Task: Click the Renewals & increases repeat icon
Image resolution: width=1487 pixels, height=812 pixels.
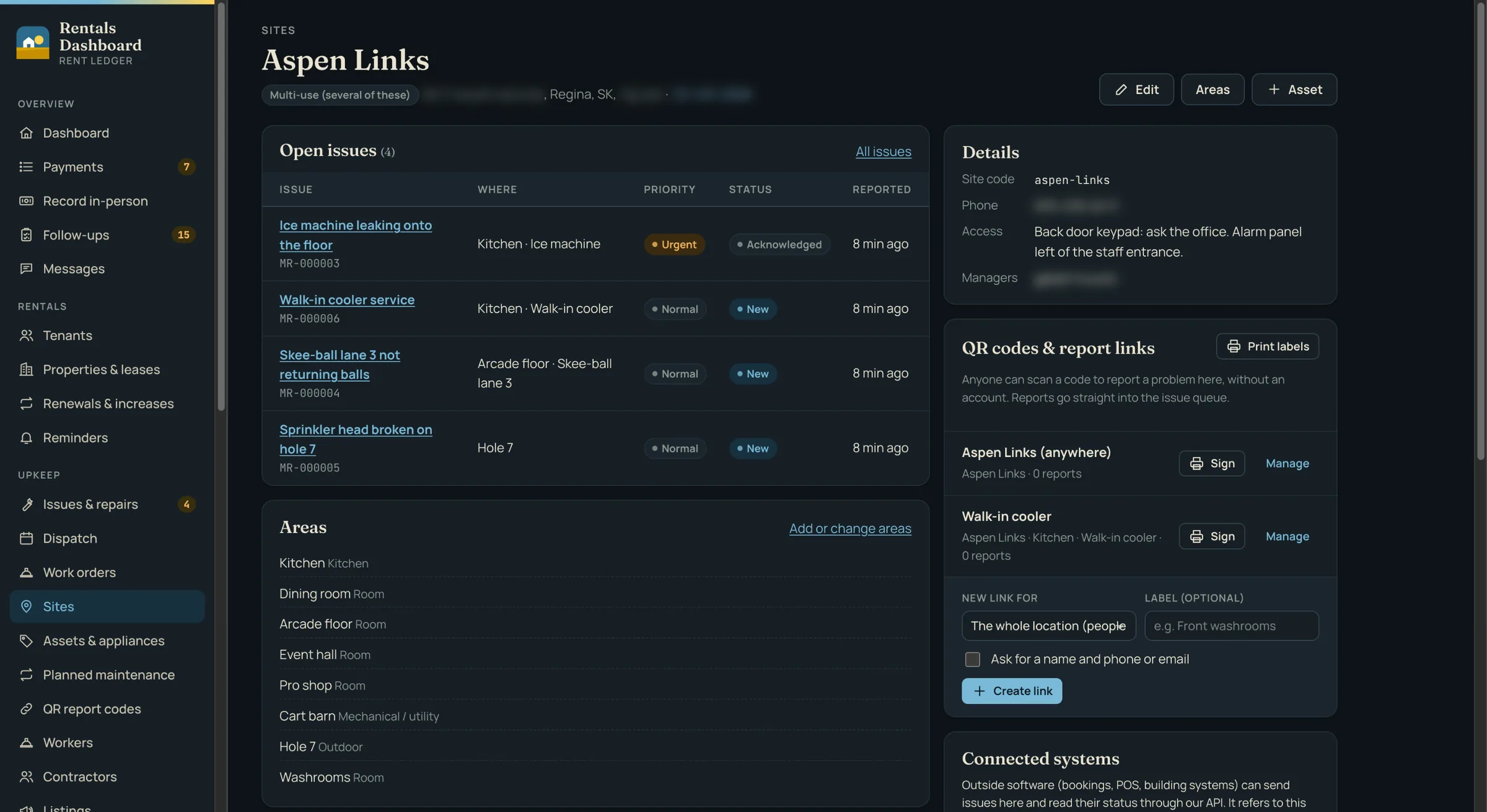Action: coord(26,403)
